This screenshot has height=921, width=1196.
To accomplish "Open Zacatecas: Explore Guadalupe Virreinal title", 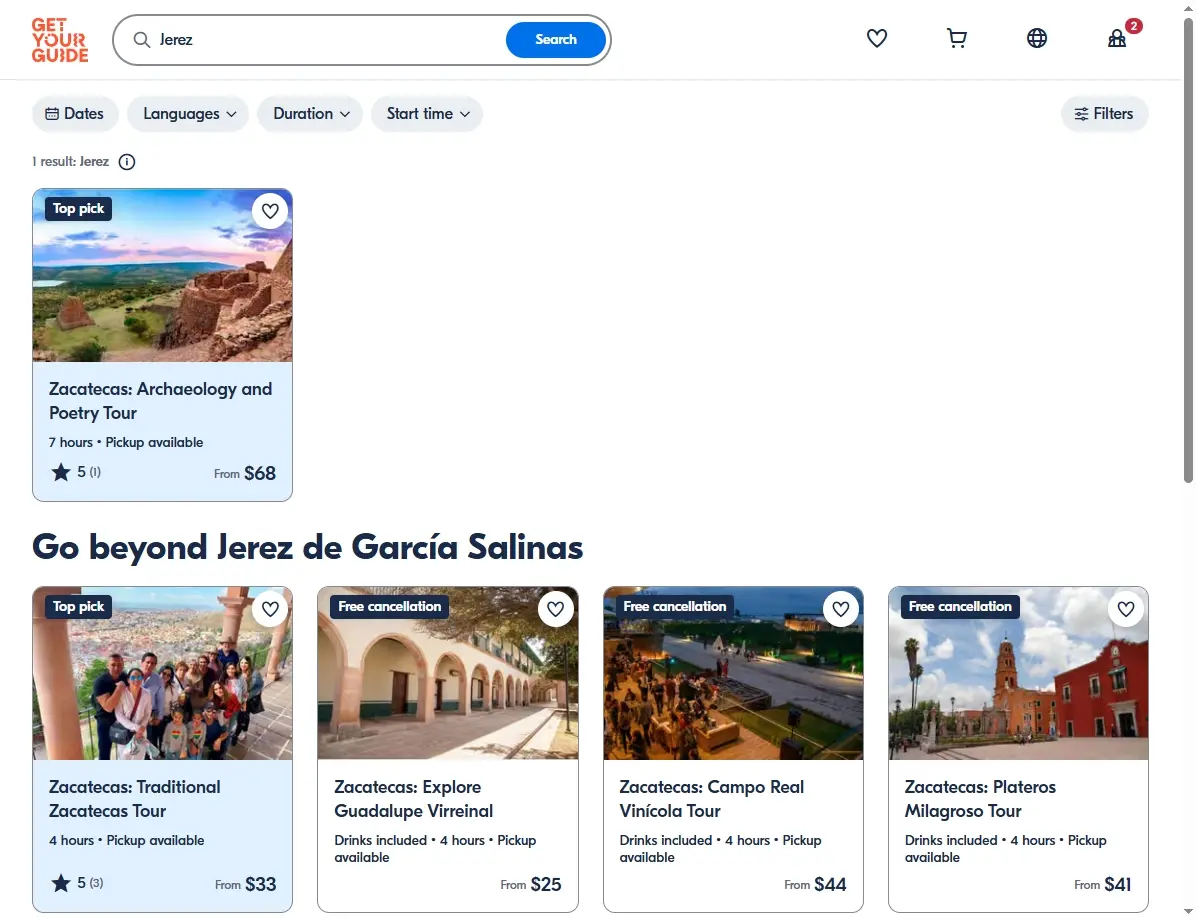I will click(413, 799).
